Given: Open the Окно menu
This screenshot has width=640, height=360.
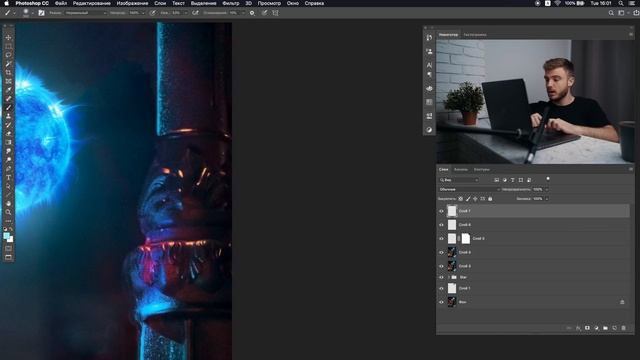Looking at the screenshot, I should tap(292, 3).
